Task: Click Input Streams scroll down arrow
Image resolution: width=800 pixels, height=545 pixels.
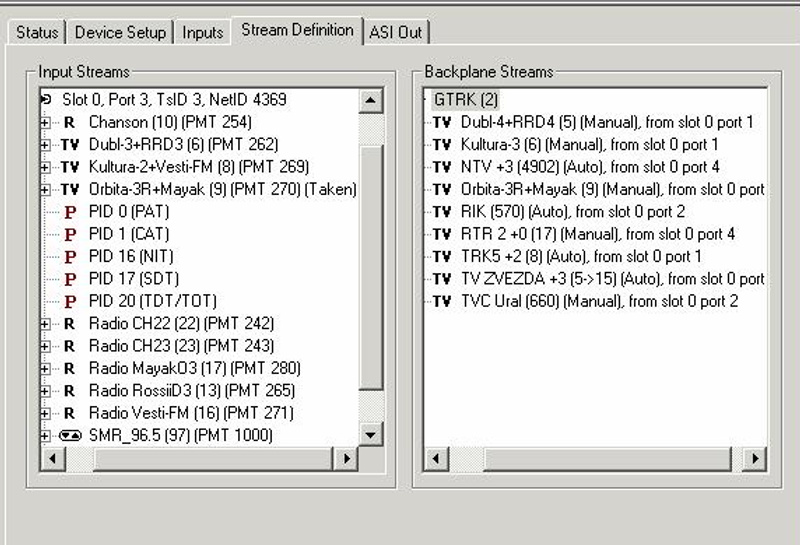Action: click(x=371, y=435)
